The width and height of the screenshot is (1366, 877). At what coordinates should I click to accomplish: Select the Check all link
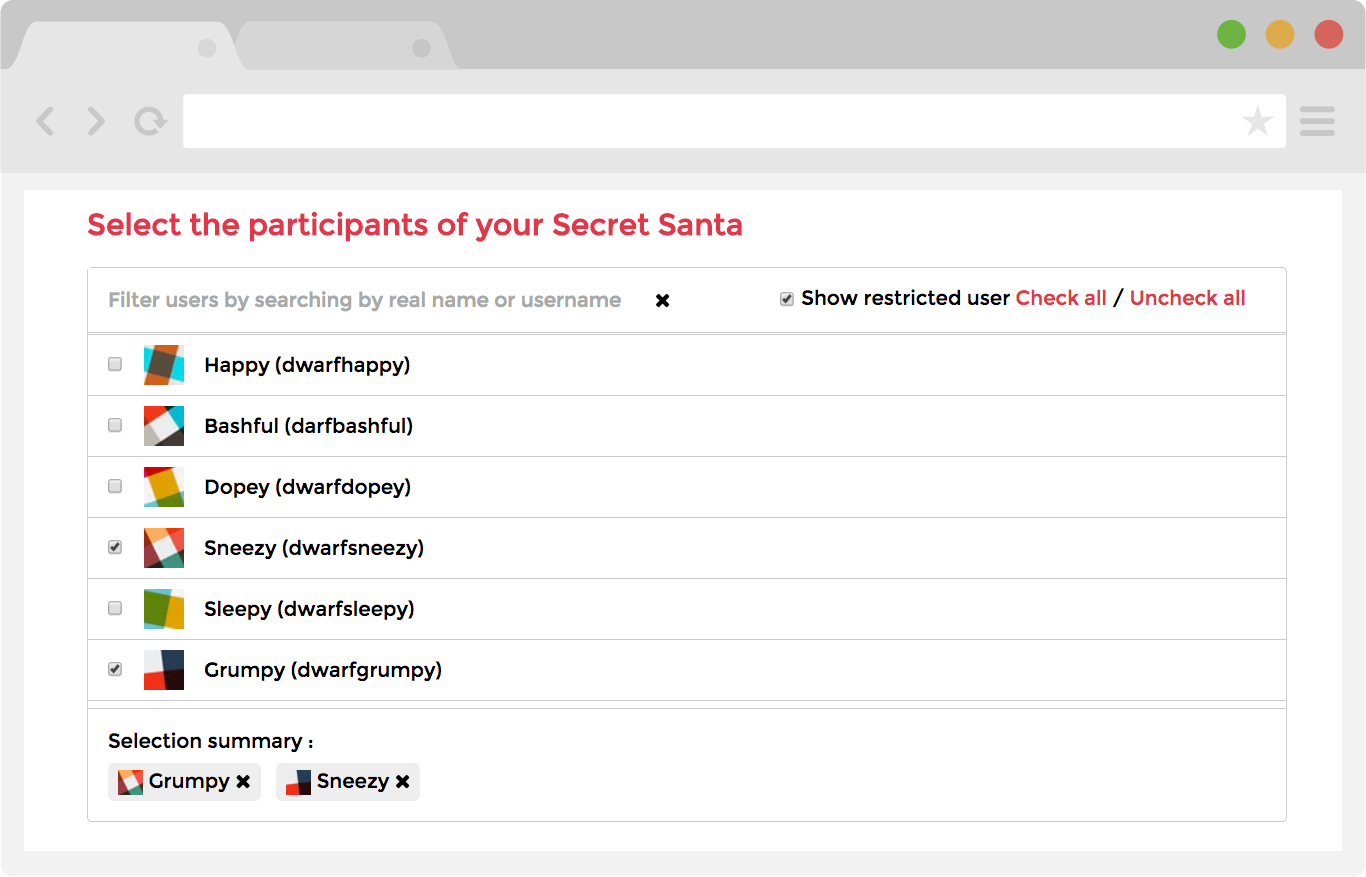point(1061,297)
